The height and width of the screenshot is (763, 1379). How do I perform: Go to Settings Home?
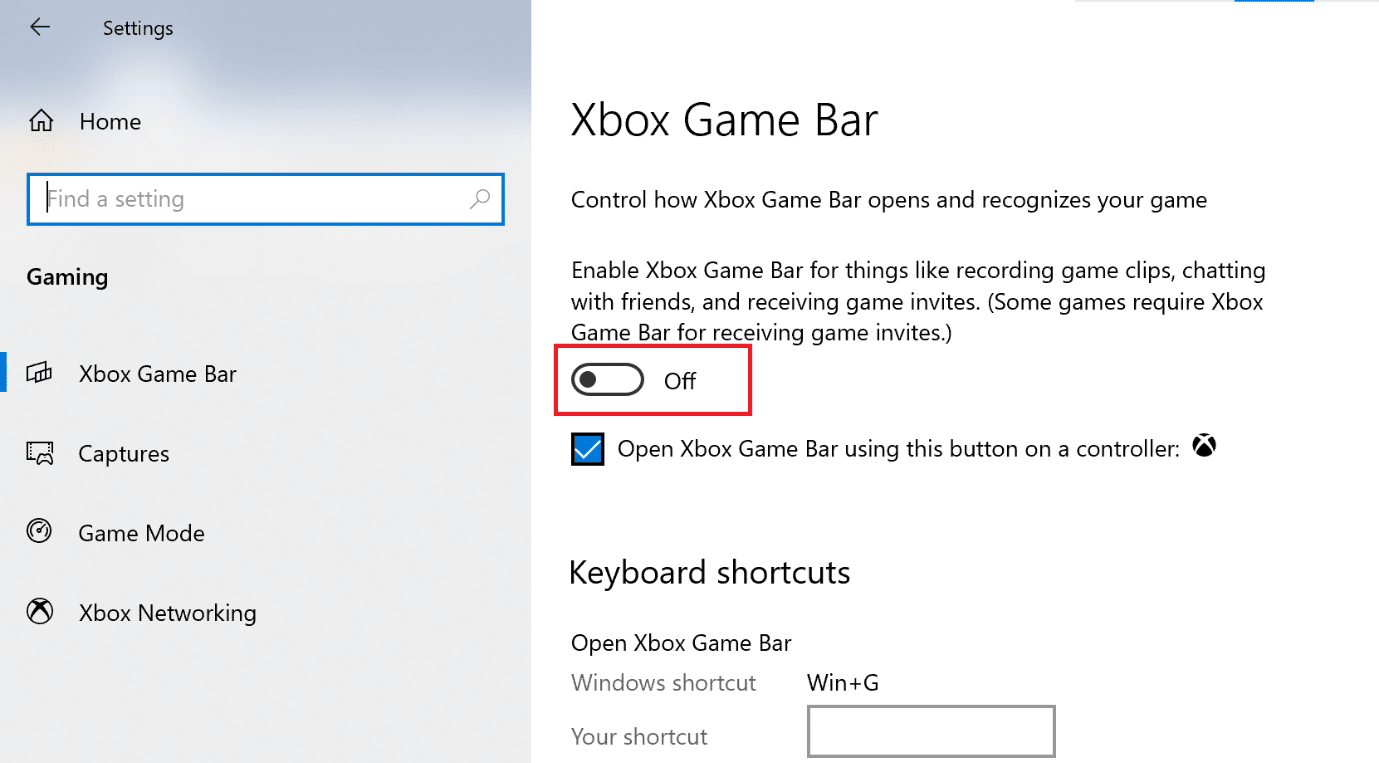pos(109,120)
